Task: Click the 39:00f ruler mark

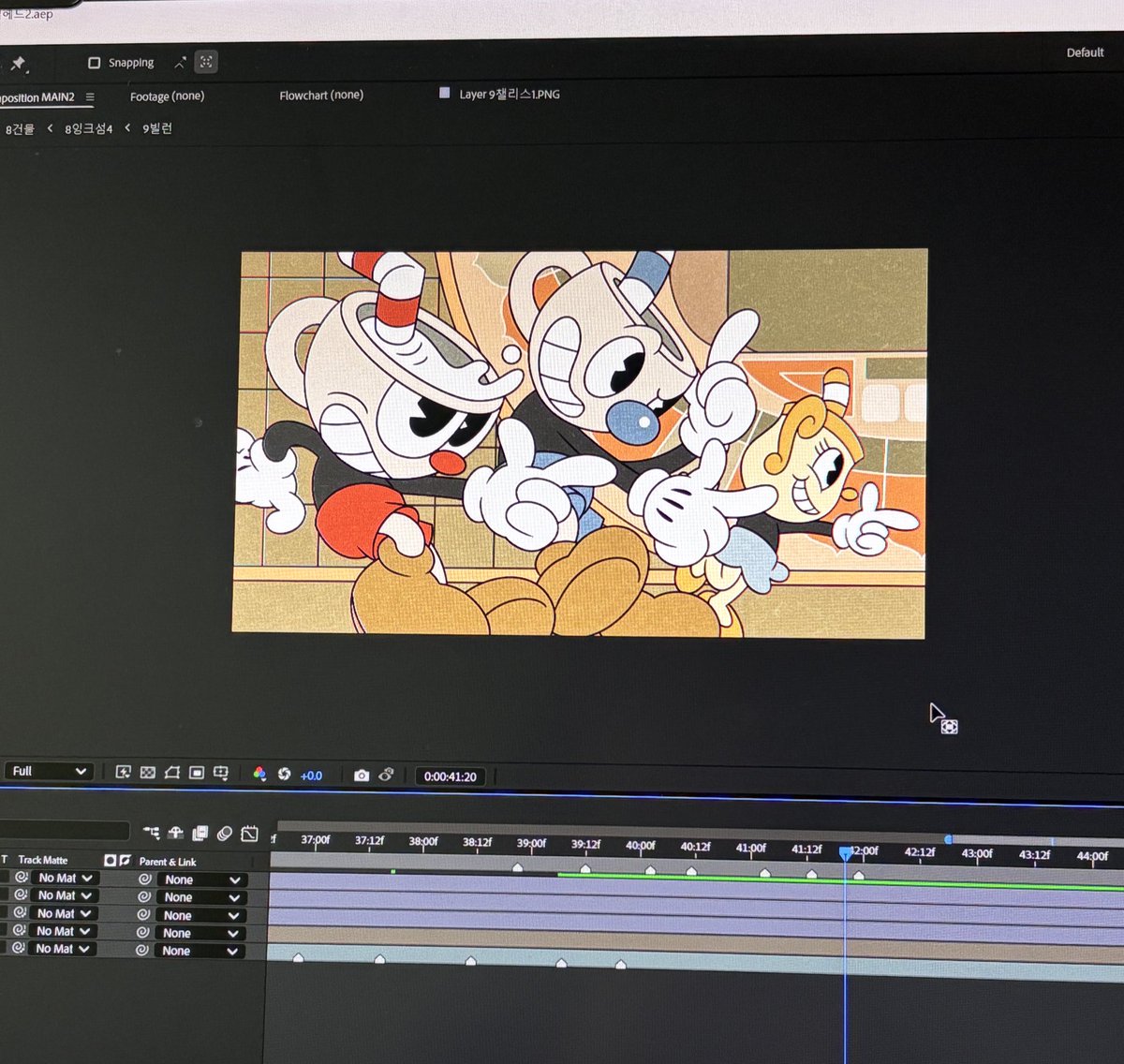Action: [x=531, y=843]
